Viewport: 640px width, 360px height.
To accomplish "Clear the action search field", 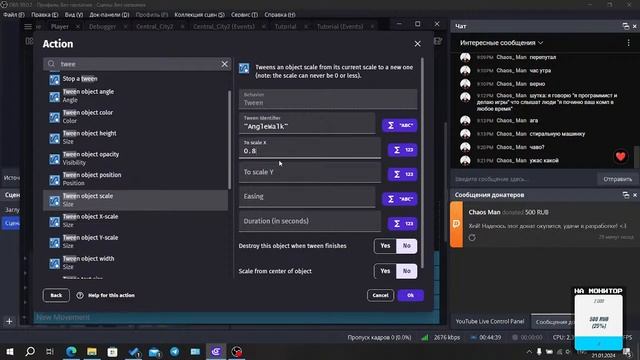I will (x=224, y=64).
